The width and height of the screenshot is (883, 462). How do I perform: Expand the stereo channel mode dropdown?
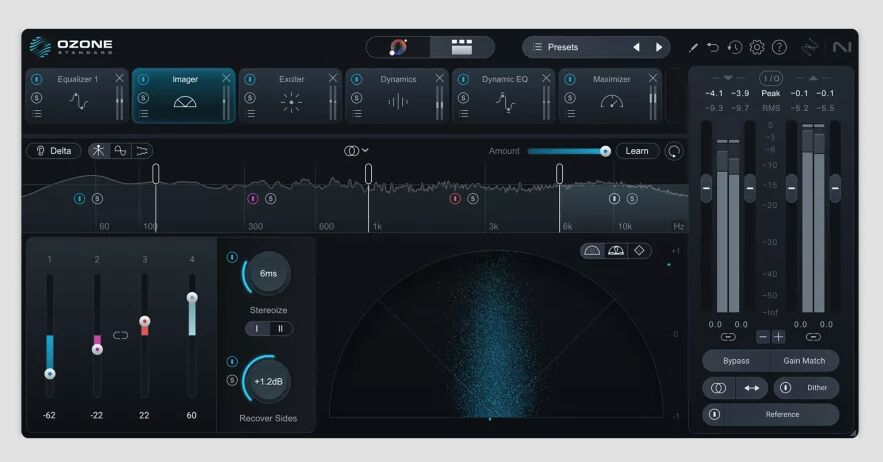(x=356, y=151)
